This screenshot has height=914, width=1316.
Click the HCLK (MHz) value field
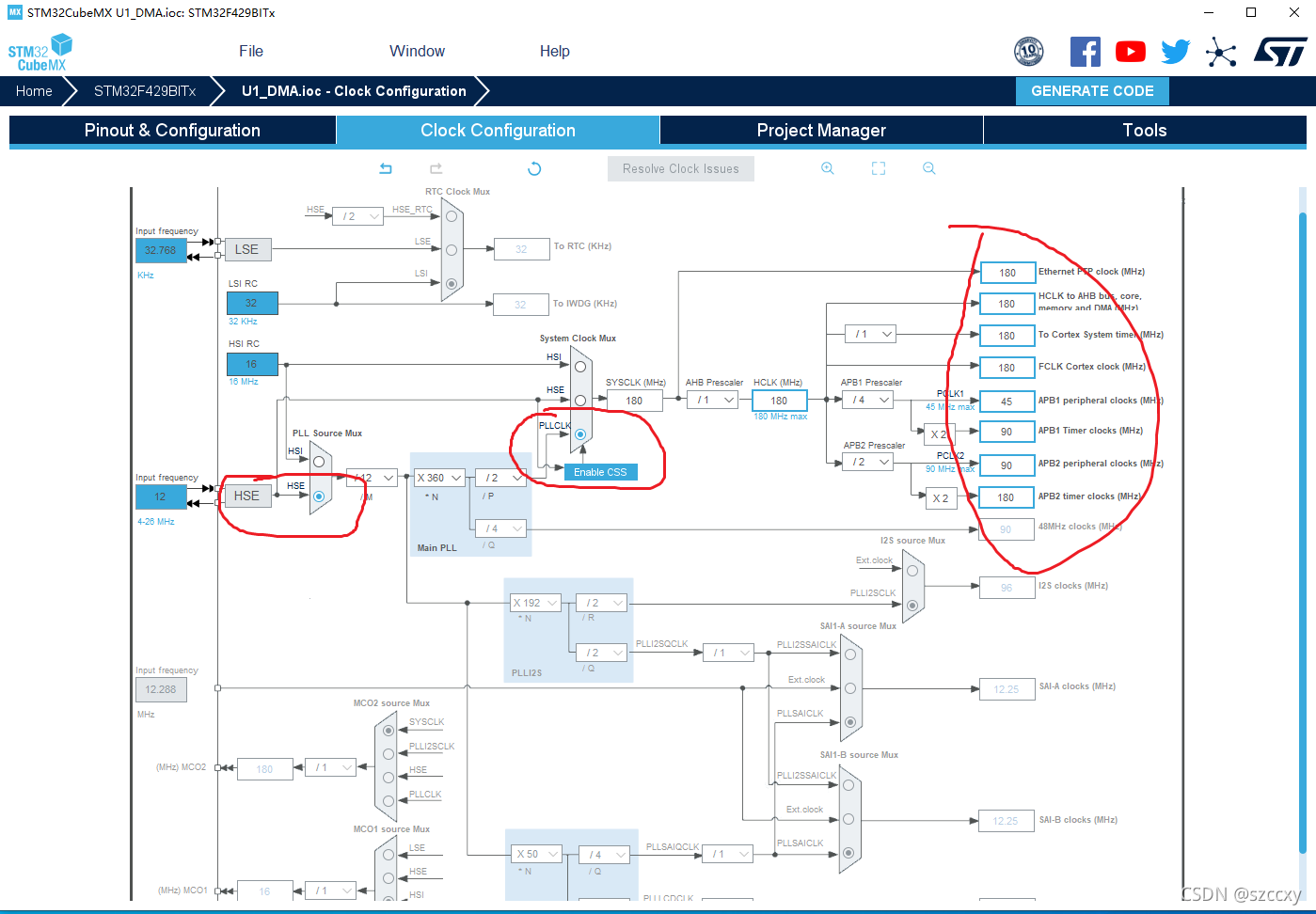click(x=780, y=401)
